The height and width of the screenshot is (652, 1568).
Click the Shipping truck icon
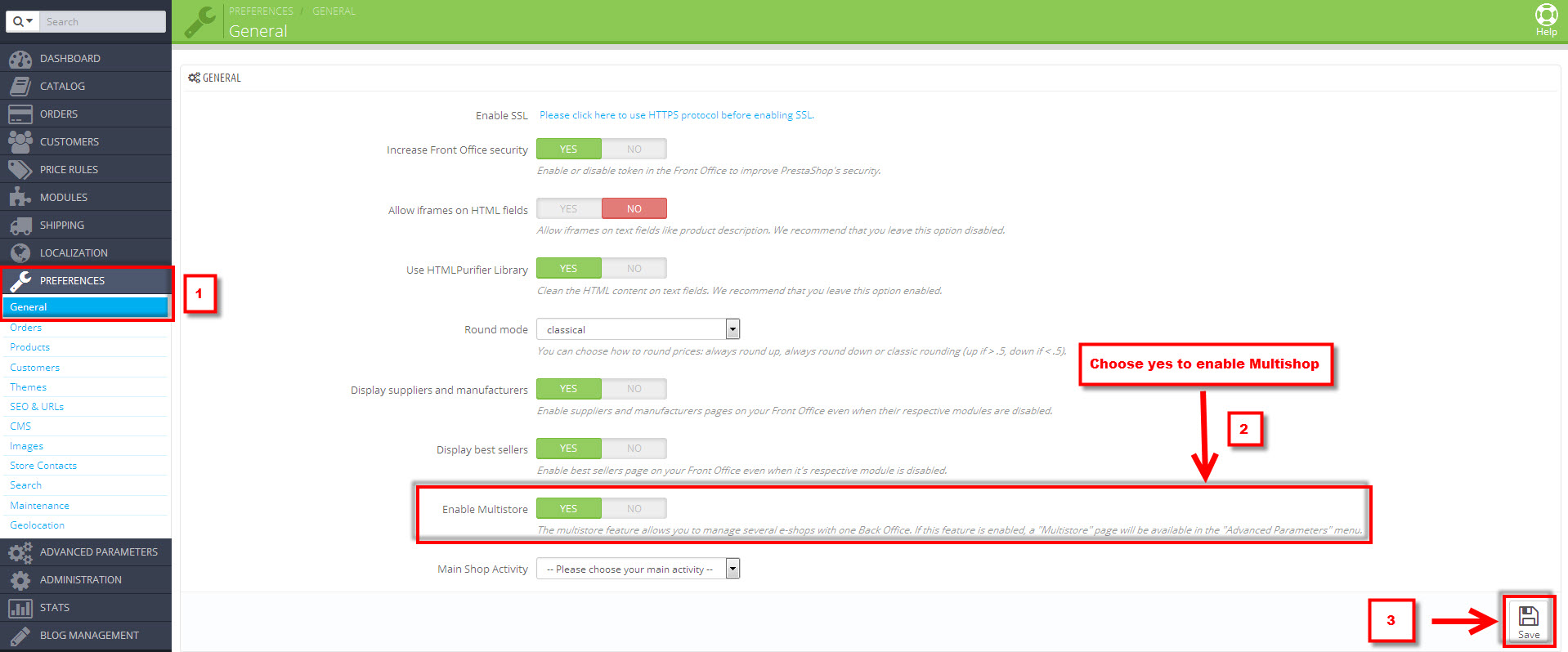tap(20, 226)
